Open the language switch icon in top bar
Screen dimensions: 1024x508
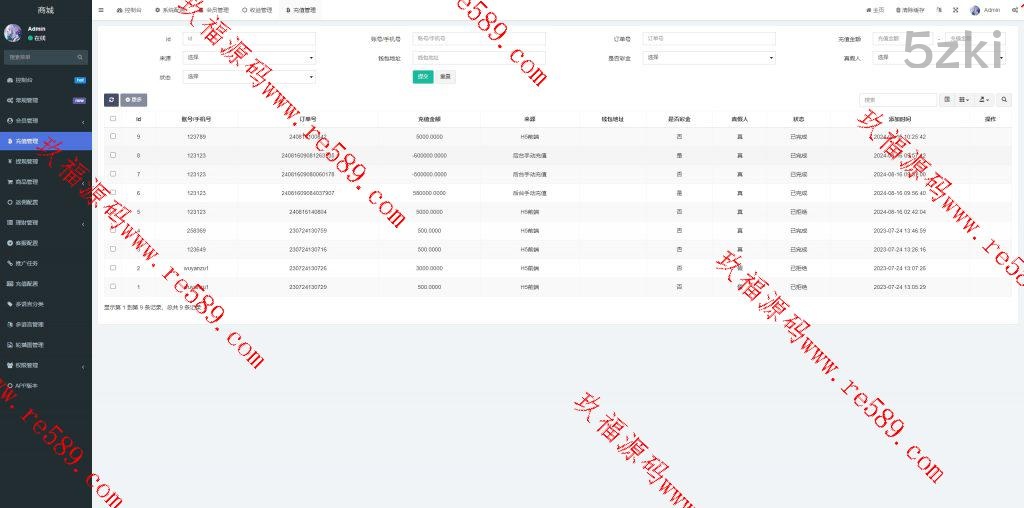click(x=939, y=10)
